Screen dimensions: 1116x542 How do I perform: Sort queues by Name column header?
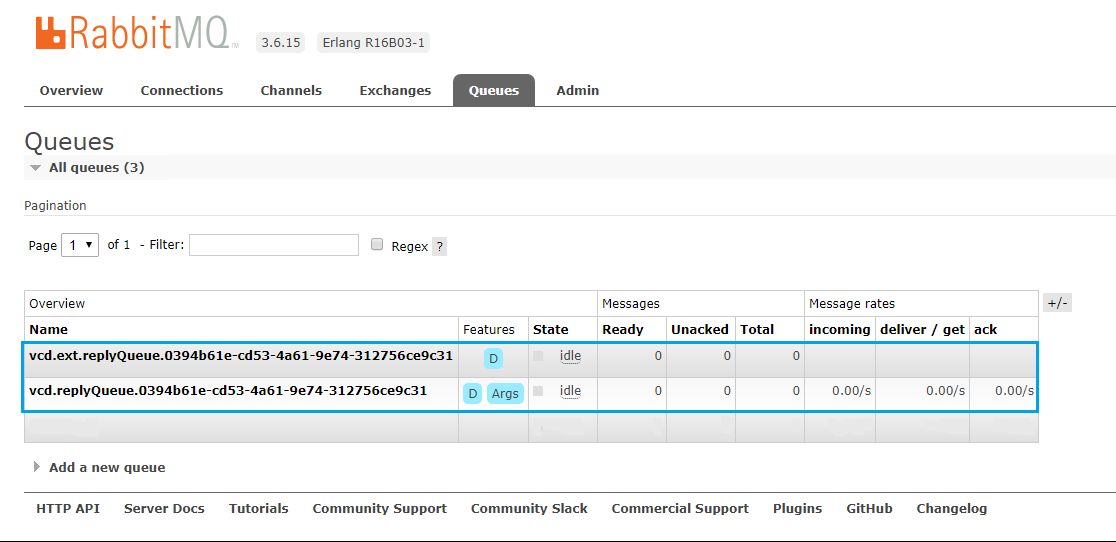coord(49,329)
